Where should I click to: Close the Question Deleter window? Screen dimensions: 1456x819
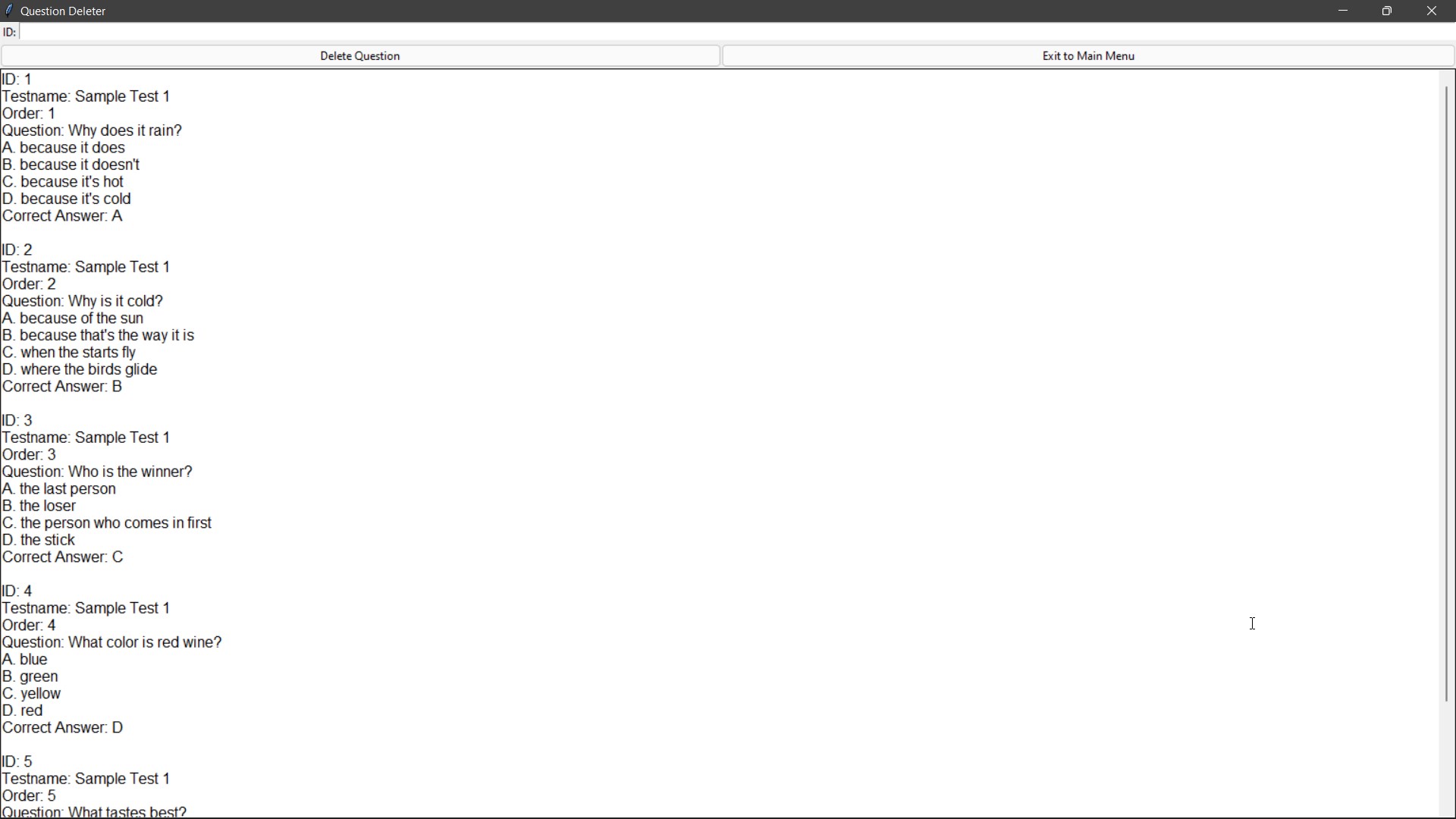(1432, 11)
